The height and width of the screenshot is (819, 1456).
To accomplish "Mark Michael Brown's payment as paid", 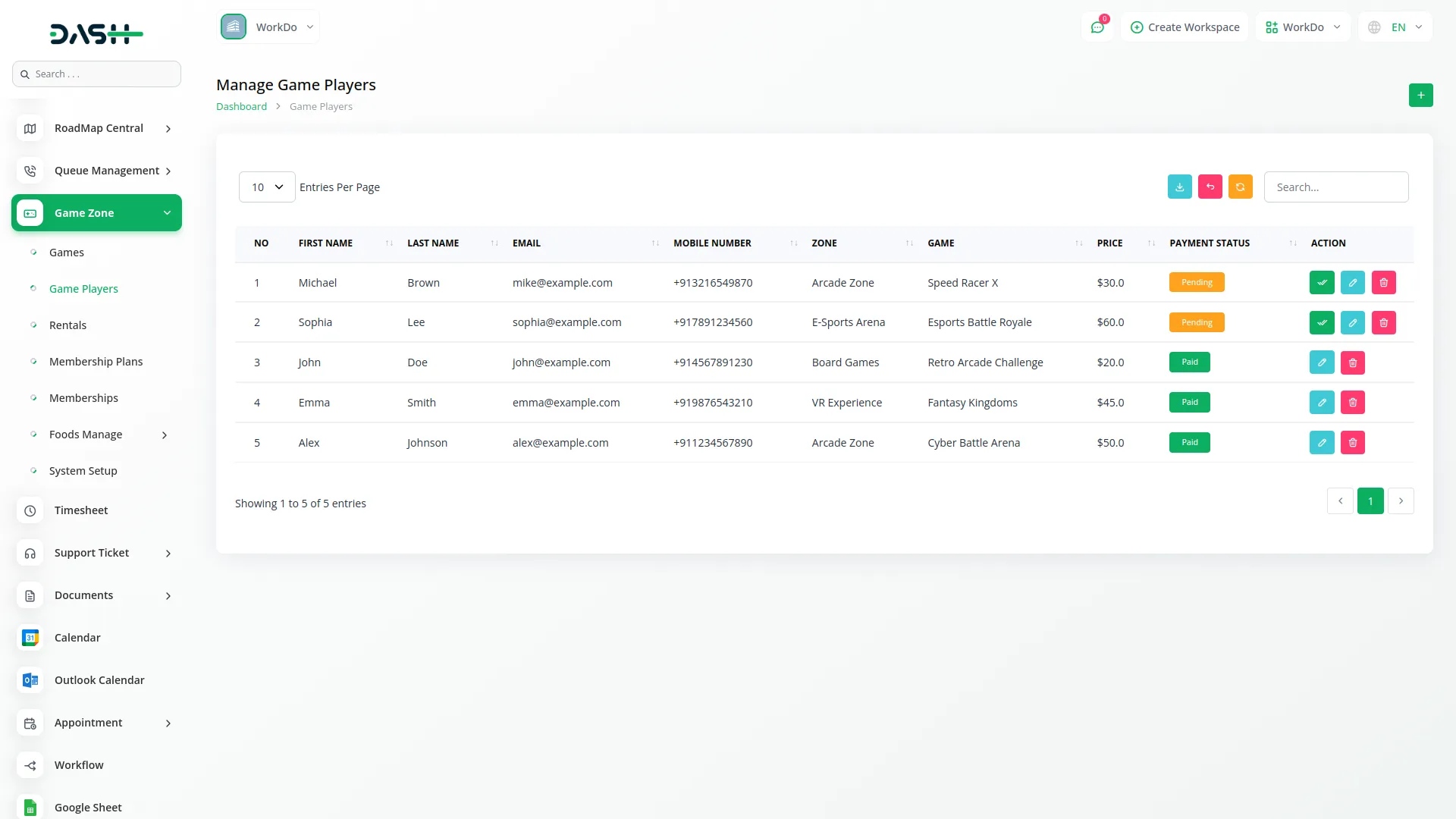I will point(1322,283).
